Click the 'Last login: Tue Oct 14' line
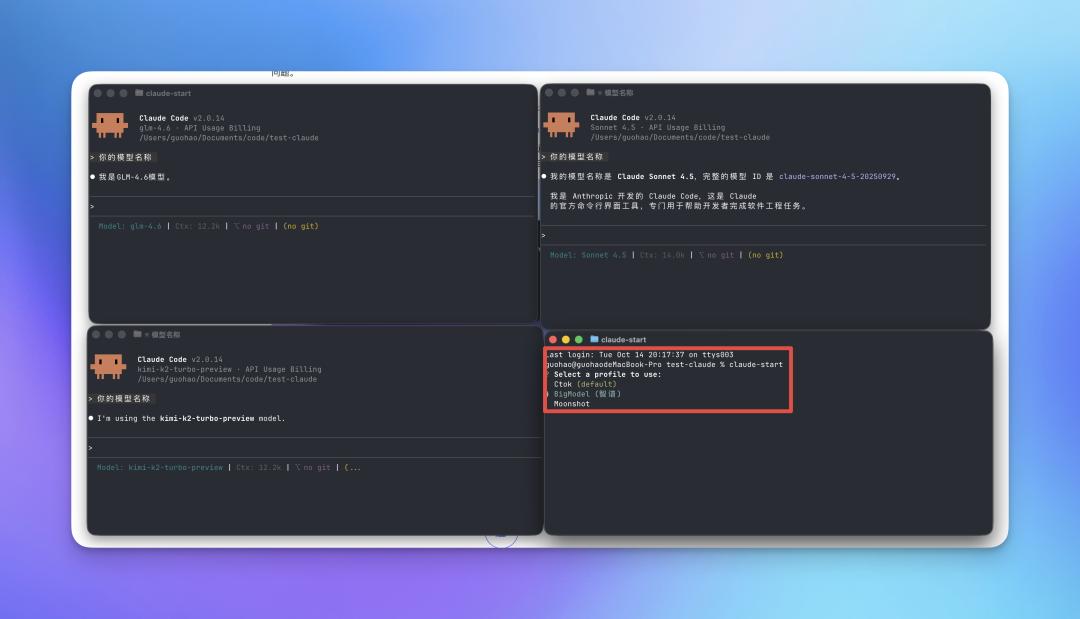The height and width of the screenshot is (619, 1080). point(640,355)
